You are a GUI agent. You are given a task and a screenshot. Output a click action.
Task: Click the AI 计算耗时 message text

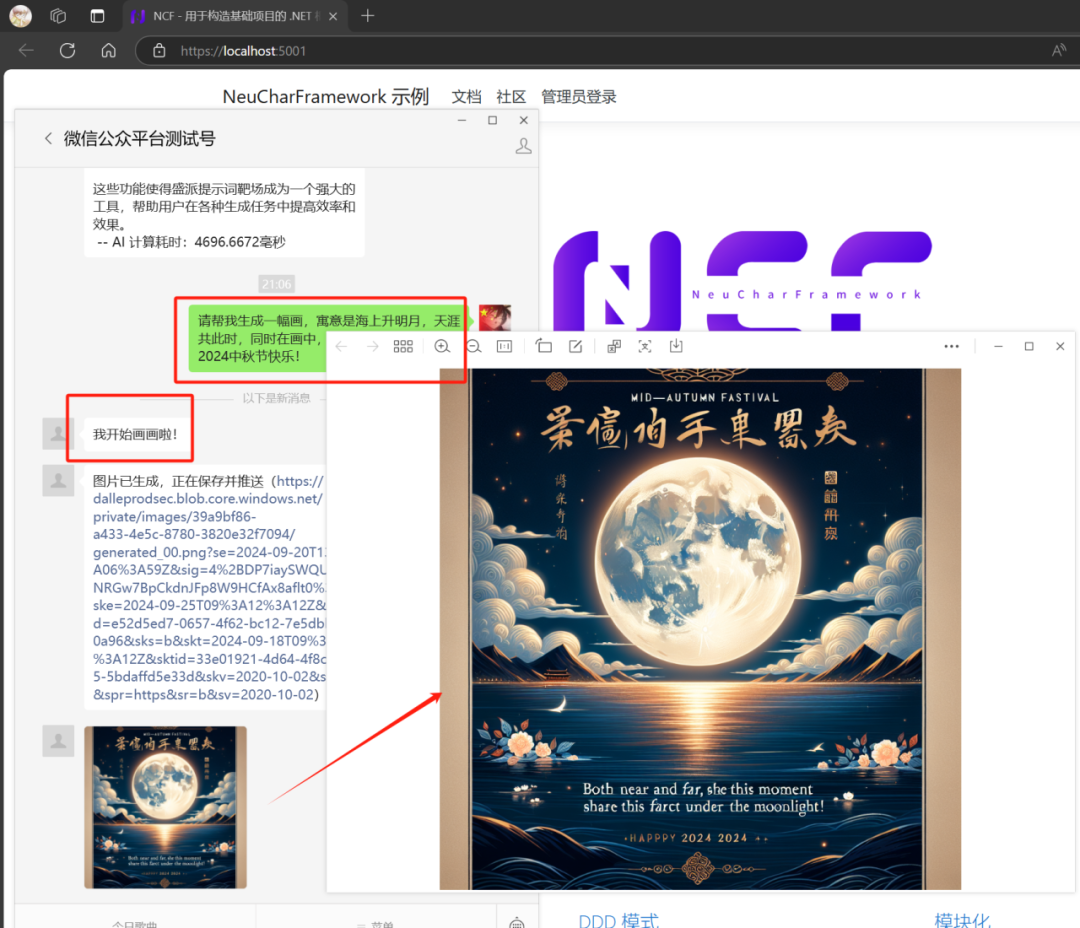(x=191, y=242)
